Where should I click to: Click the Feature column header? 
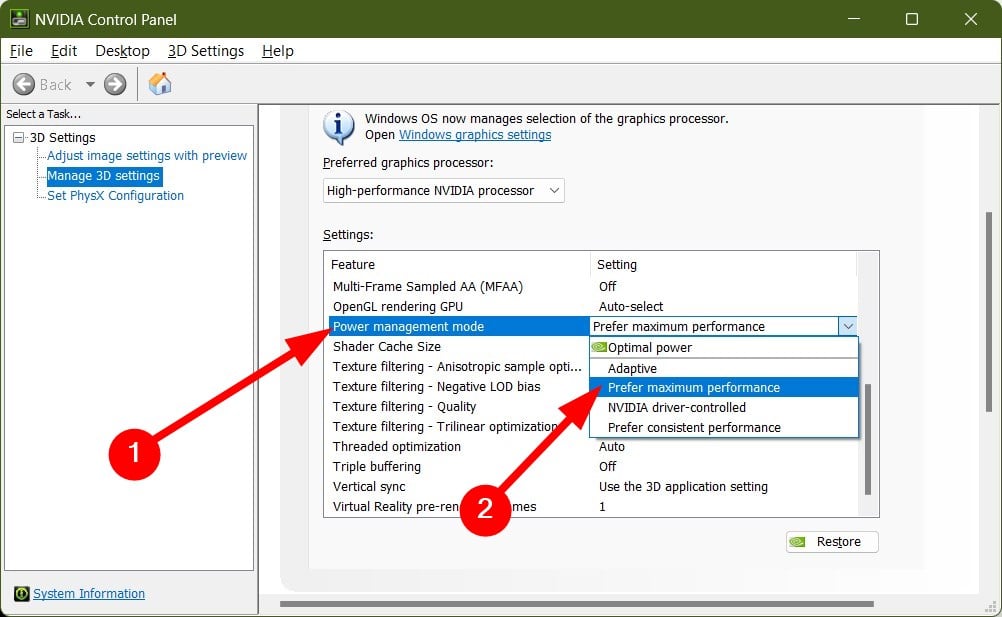(457, 264)
